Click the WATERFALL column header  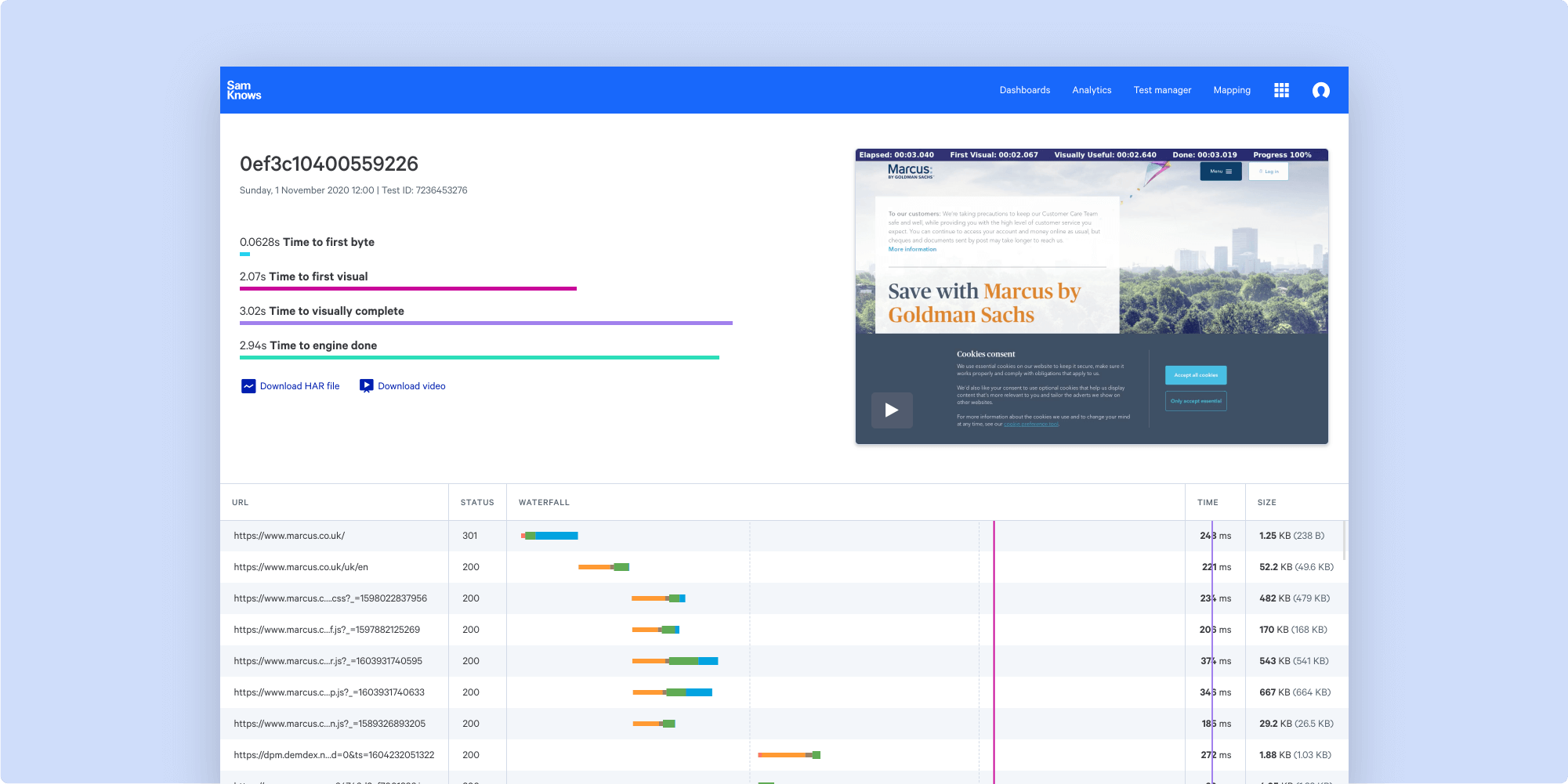[544, 503]
